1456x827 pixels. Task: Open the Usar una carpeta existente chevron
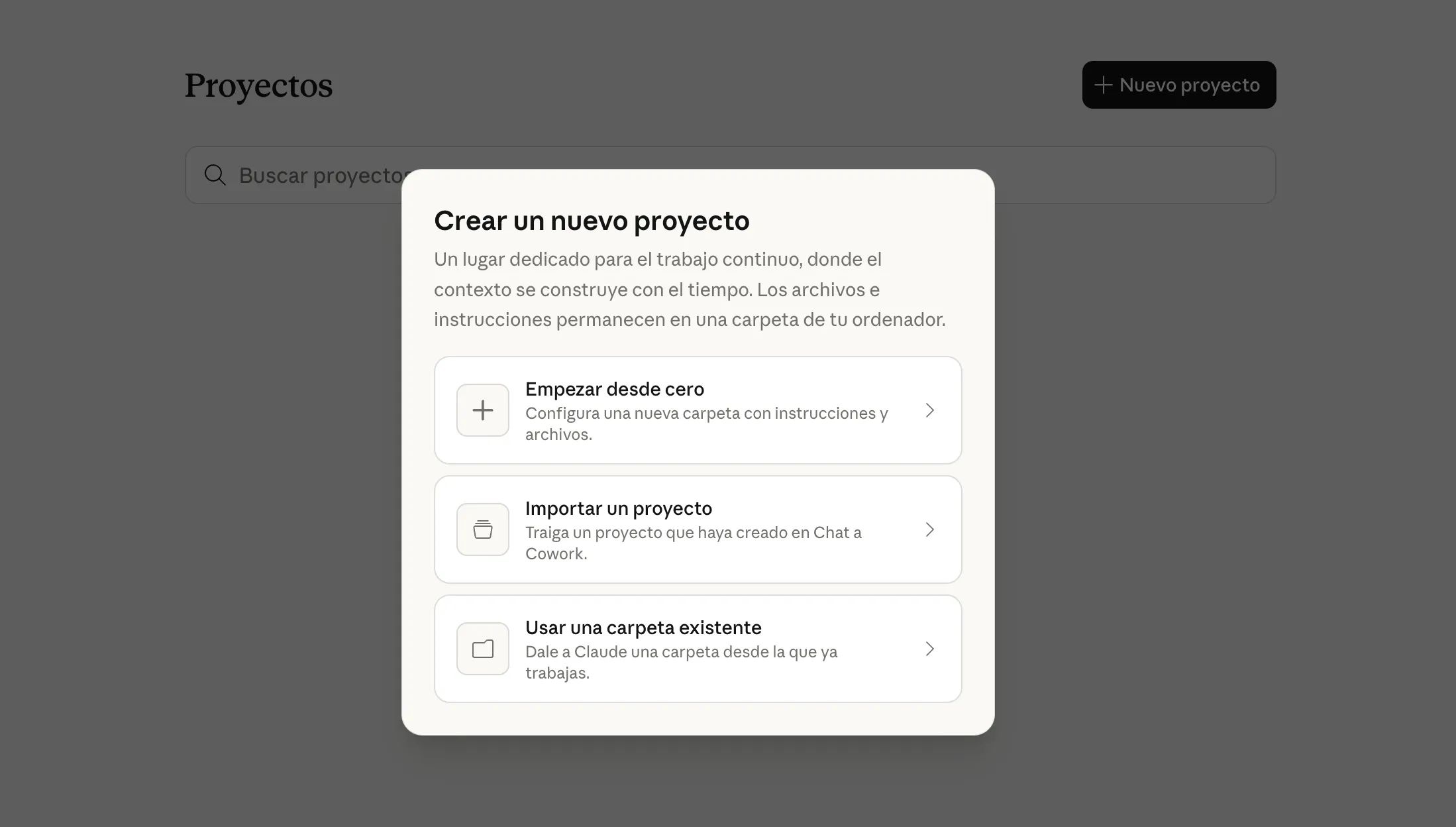pos(929,649)
